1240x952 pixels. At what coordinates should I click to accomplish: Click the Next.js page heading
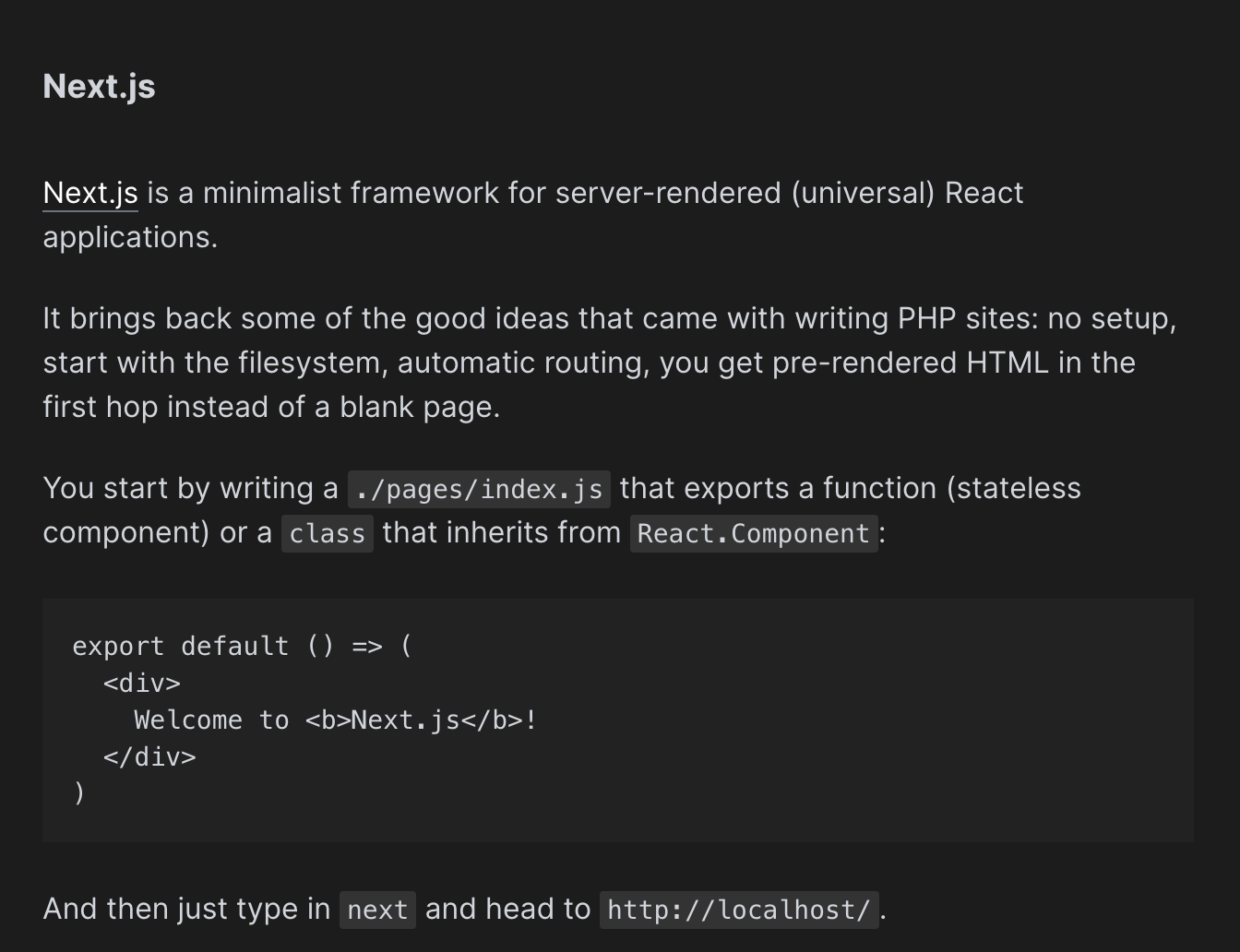pyautogui.click(x=98, y=86)
